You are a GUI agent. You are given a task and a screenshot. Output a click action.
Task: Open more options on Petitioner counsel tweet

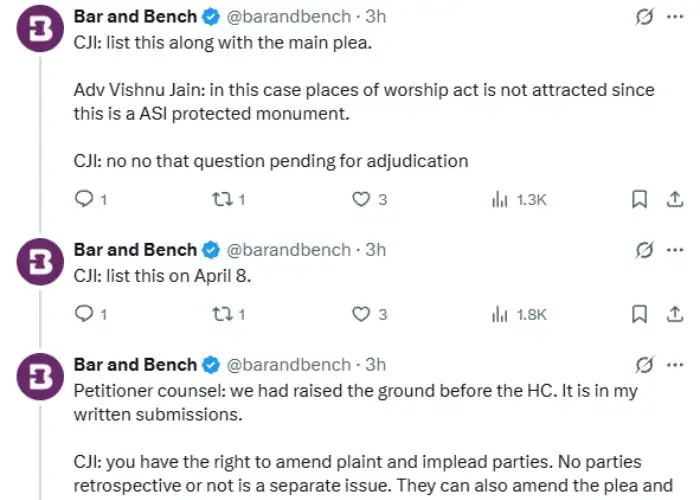675,365
